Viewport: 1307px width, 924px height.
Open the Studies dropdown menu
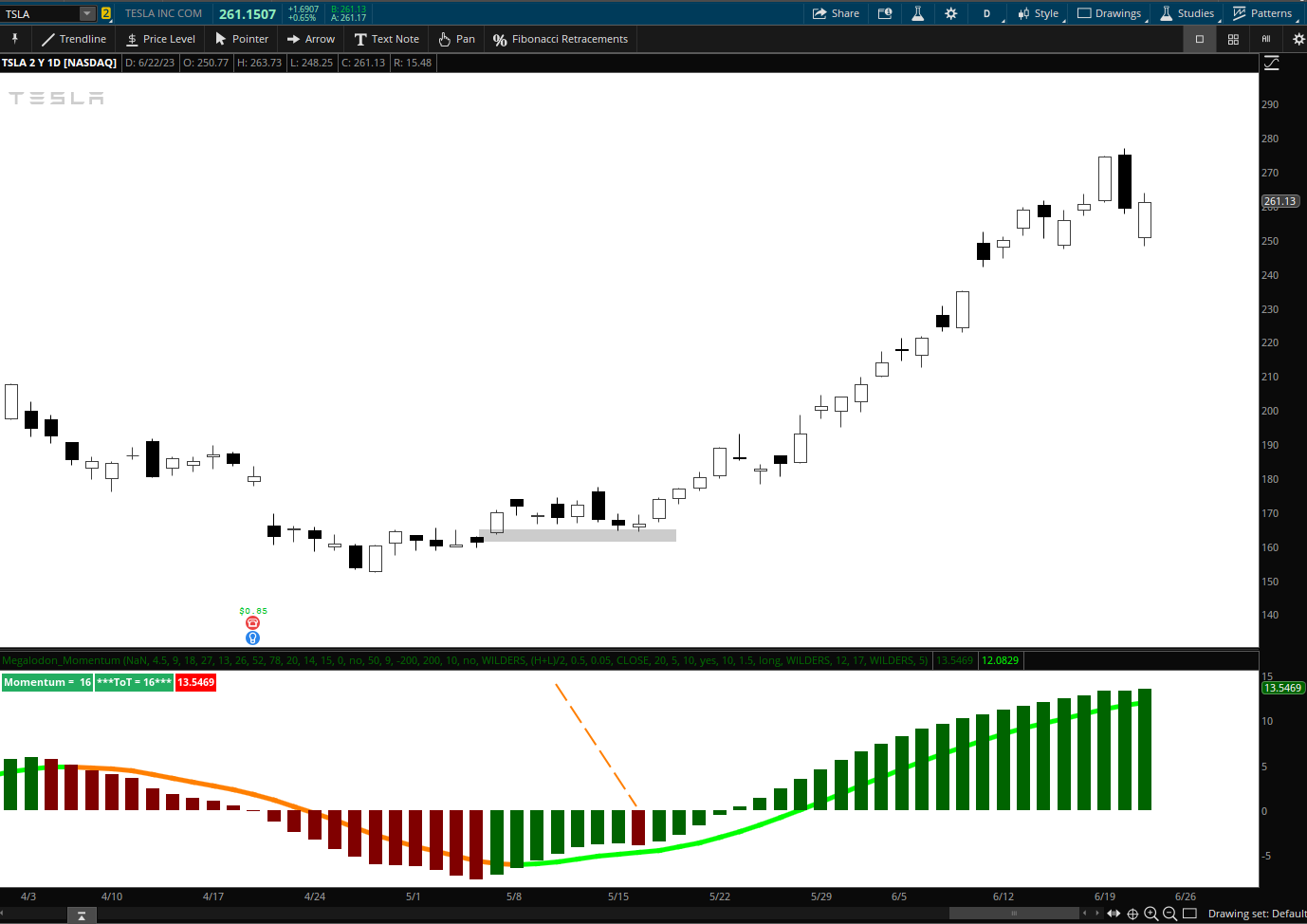coord(1187,13)
